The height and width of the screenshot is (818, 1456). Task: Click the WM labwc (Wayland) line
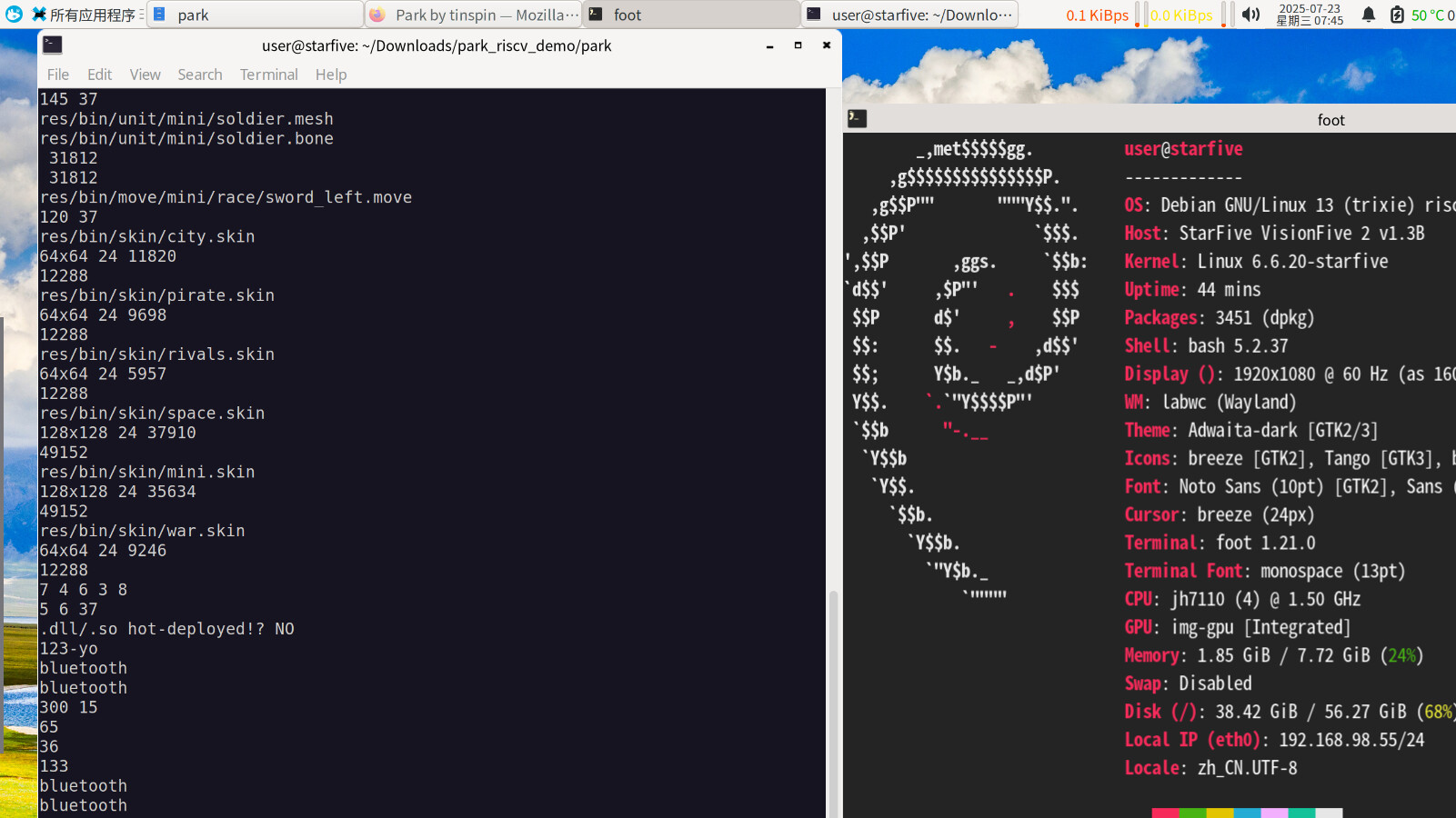1210,403
